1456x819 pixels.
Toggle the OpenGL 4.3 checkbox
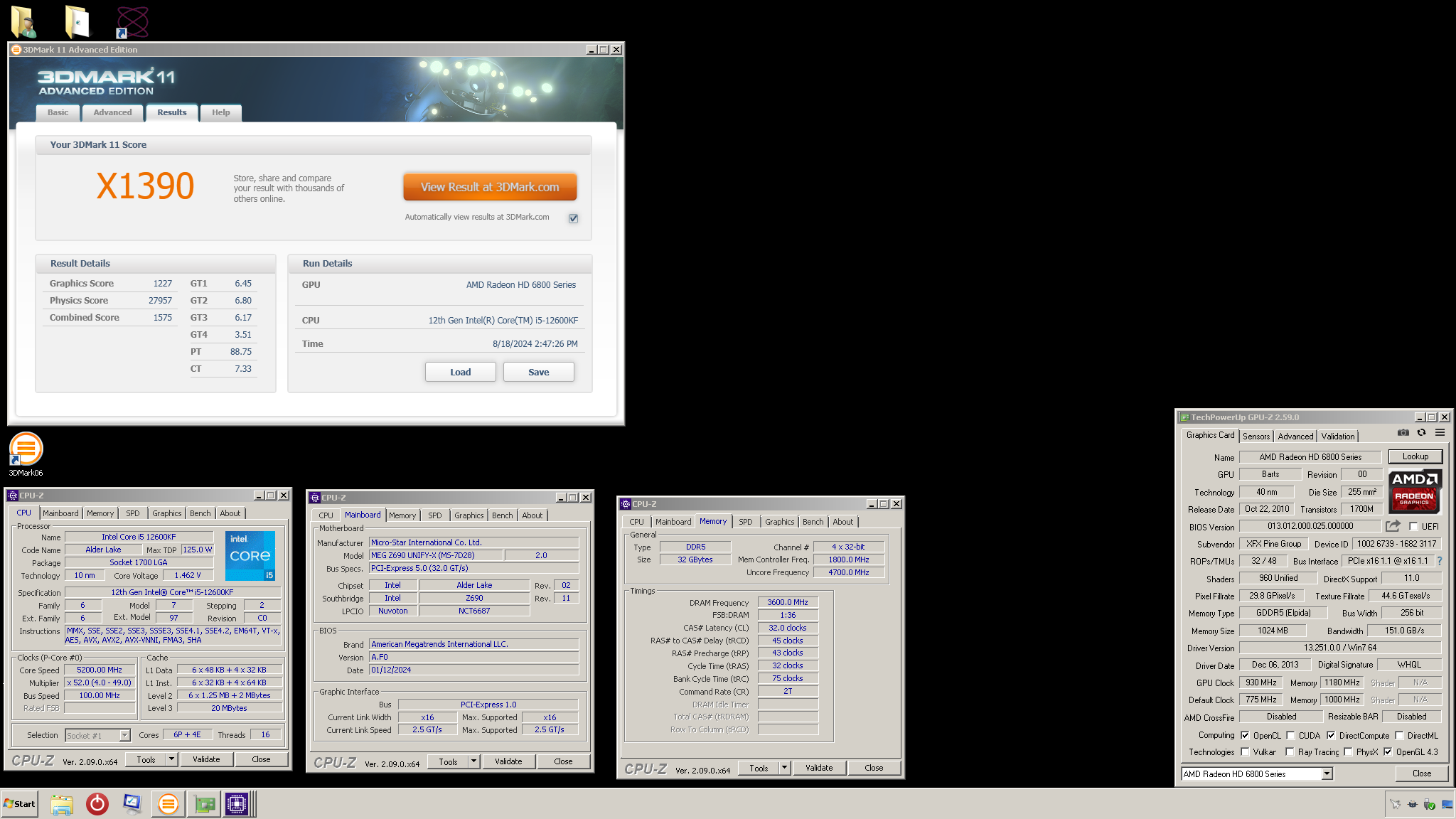click(1388, 752)
